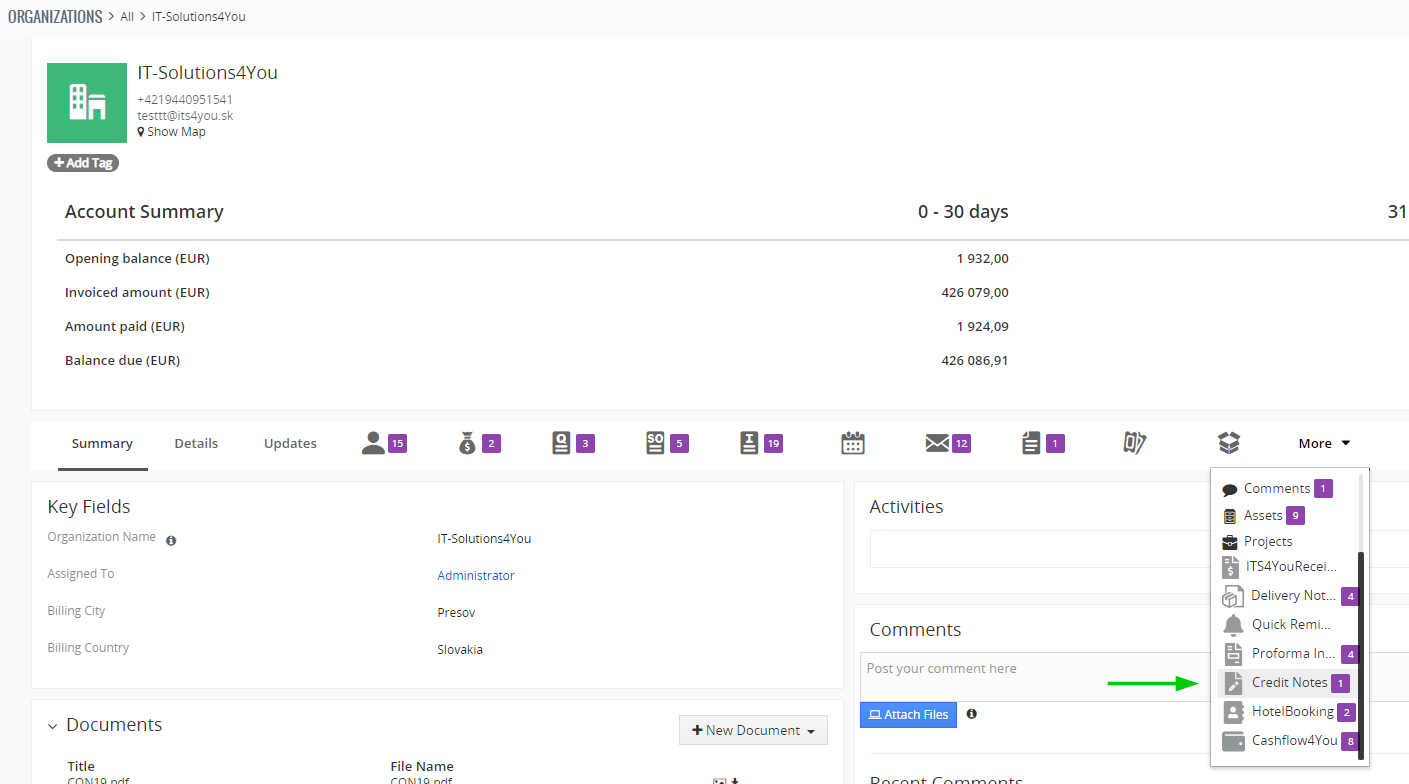Open the Sales Orders tab icon
This screenshot has height=784, width=1409.
pos(655,443)
